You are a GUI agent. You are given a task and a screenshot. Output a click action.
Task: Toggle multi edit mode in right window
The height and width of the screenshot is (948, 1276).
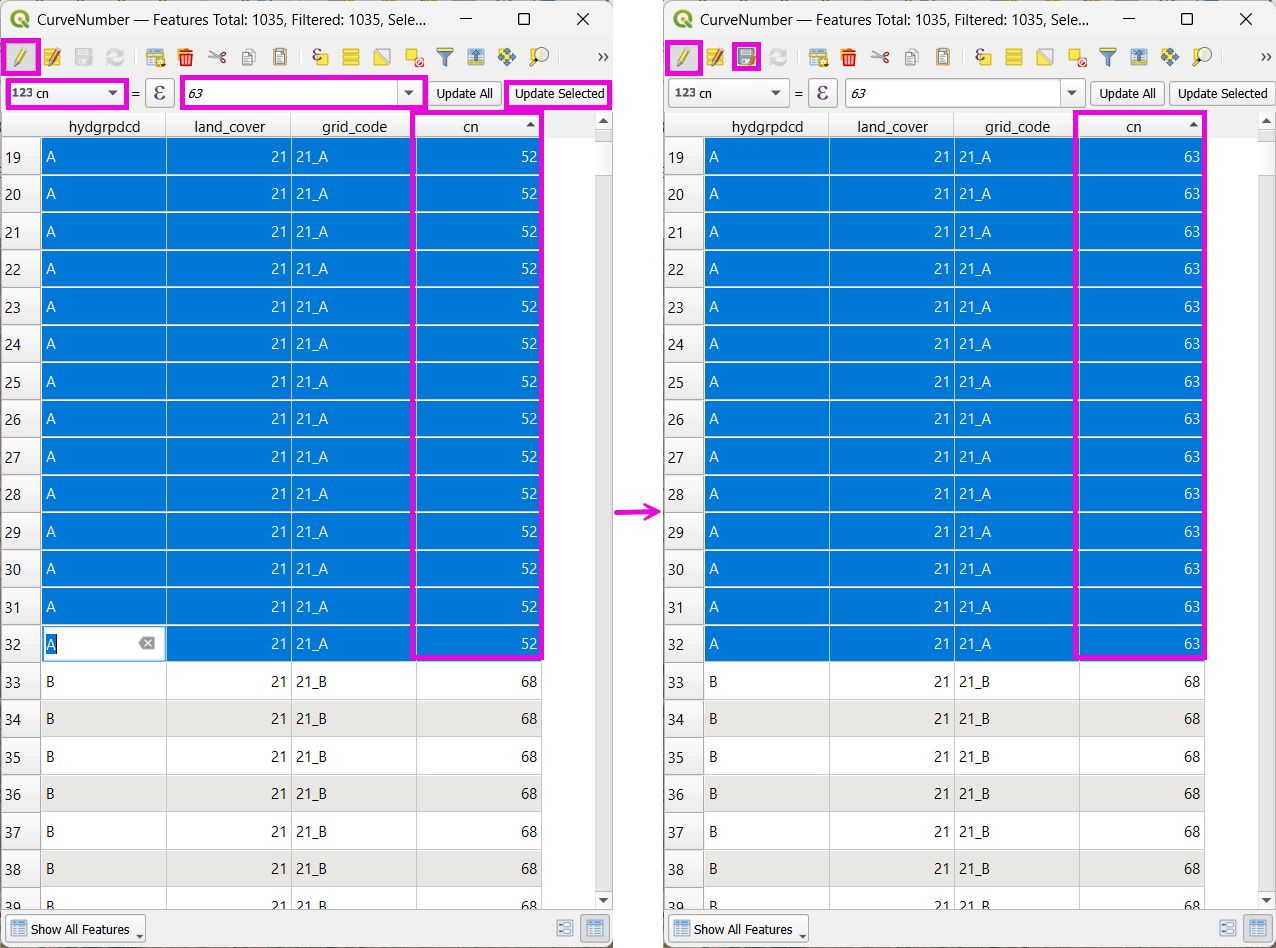coord(715,57)
